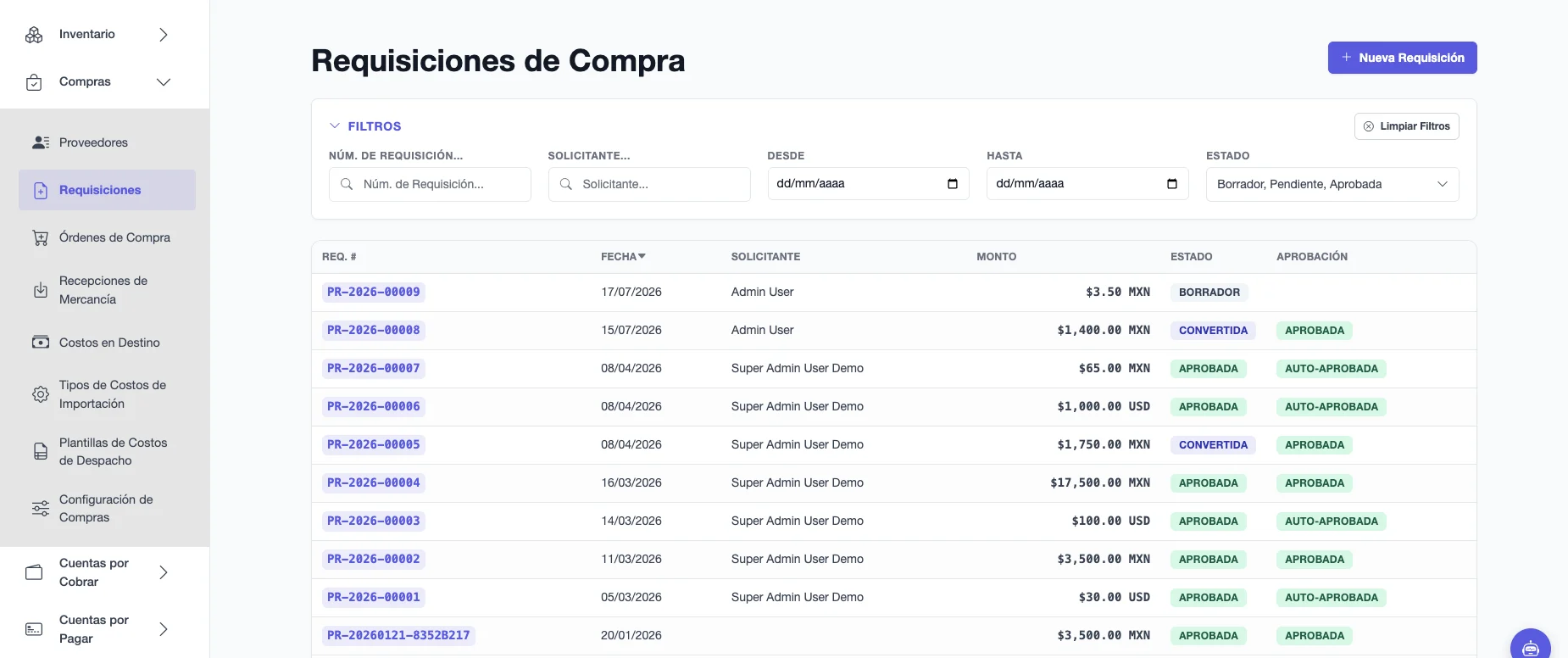Click the BORRADOR status badge

click(1209, 293)
